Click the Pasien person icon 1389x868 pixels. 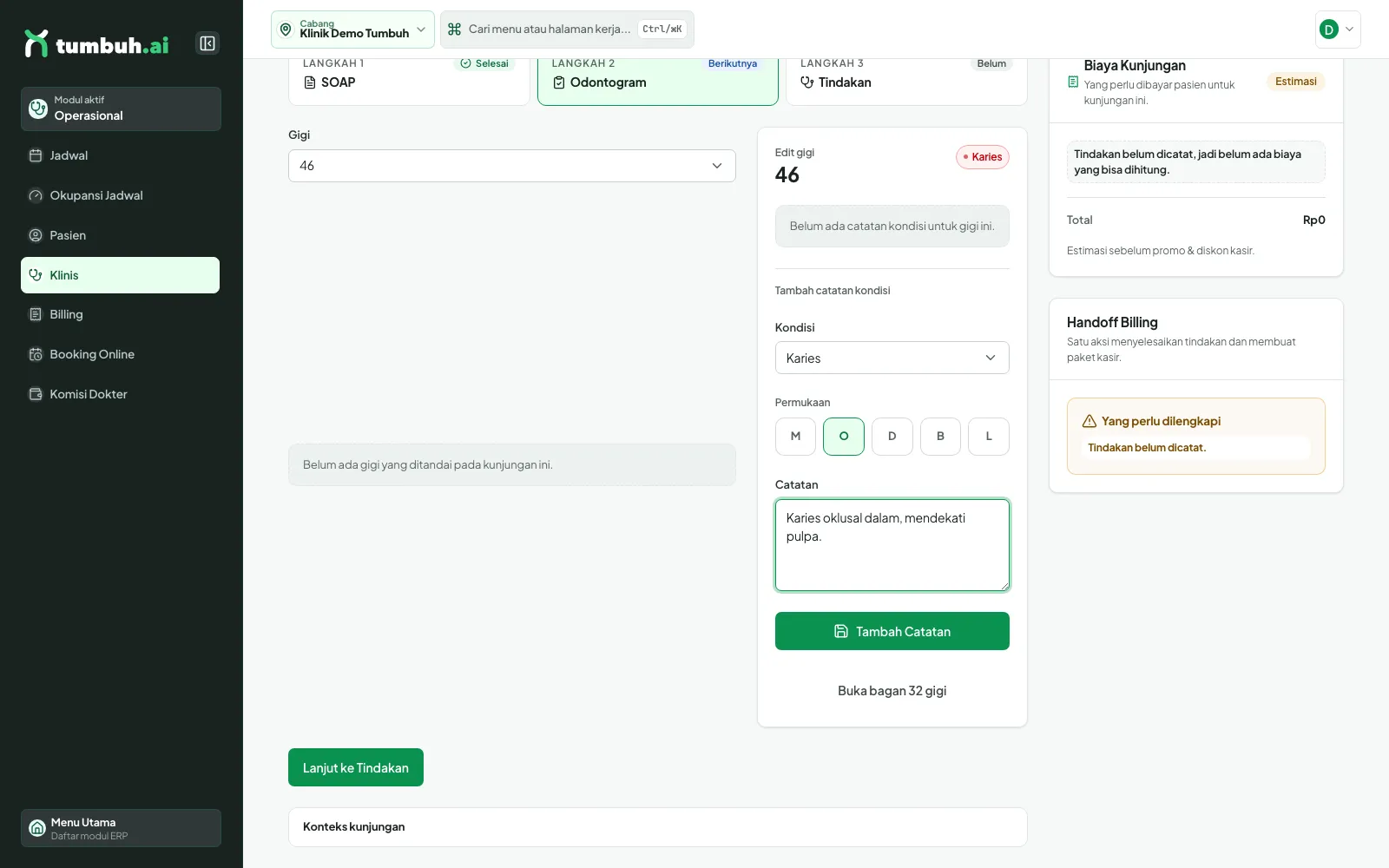click(x=36, y=235)
